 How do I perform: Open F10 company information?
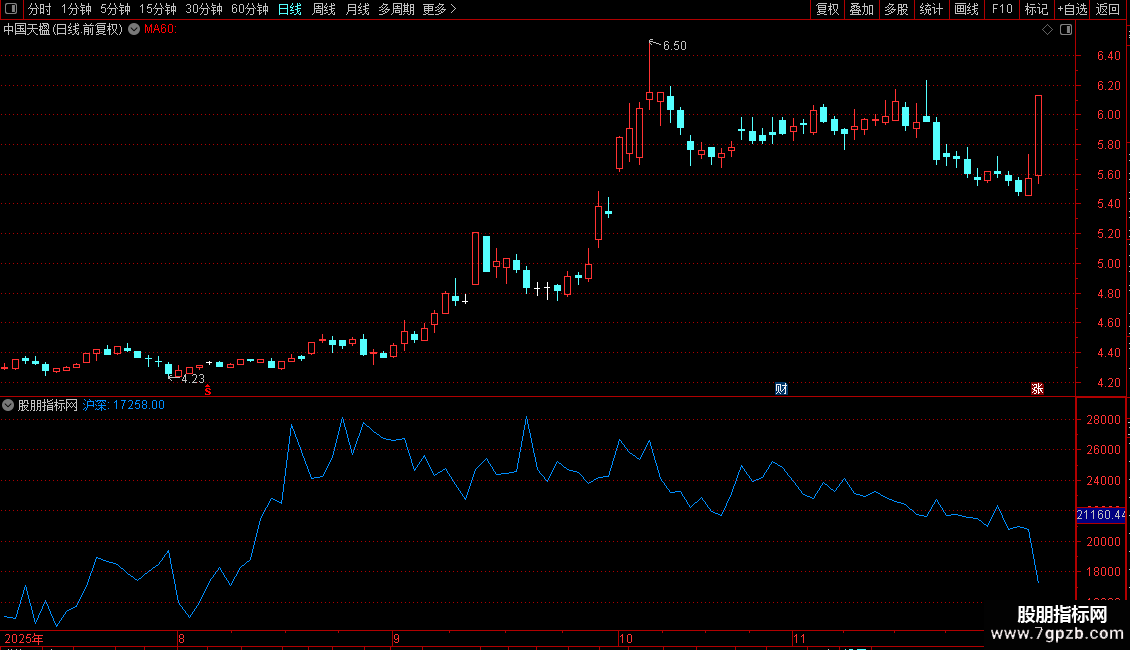(x=1002, y=9)
